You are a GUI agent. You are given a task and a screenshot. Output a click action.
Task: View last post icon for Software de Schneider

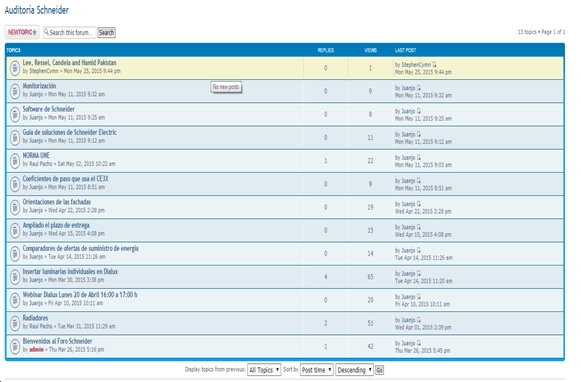click(419, 111)
